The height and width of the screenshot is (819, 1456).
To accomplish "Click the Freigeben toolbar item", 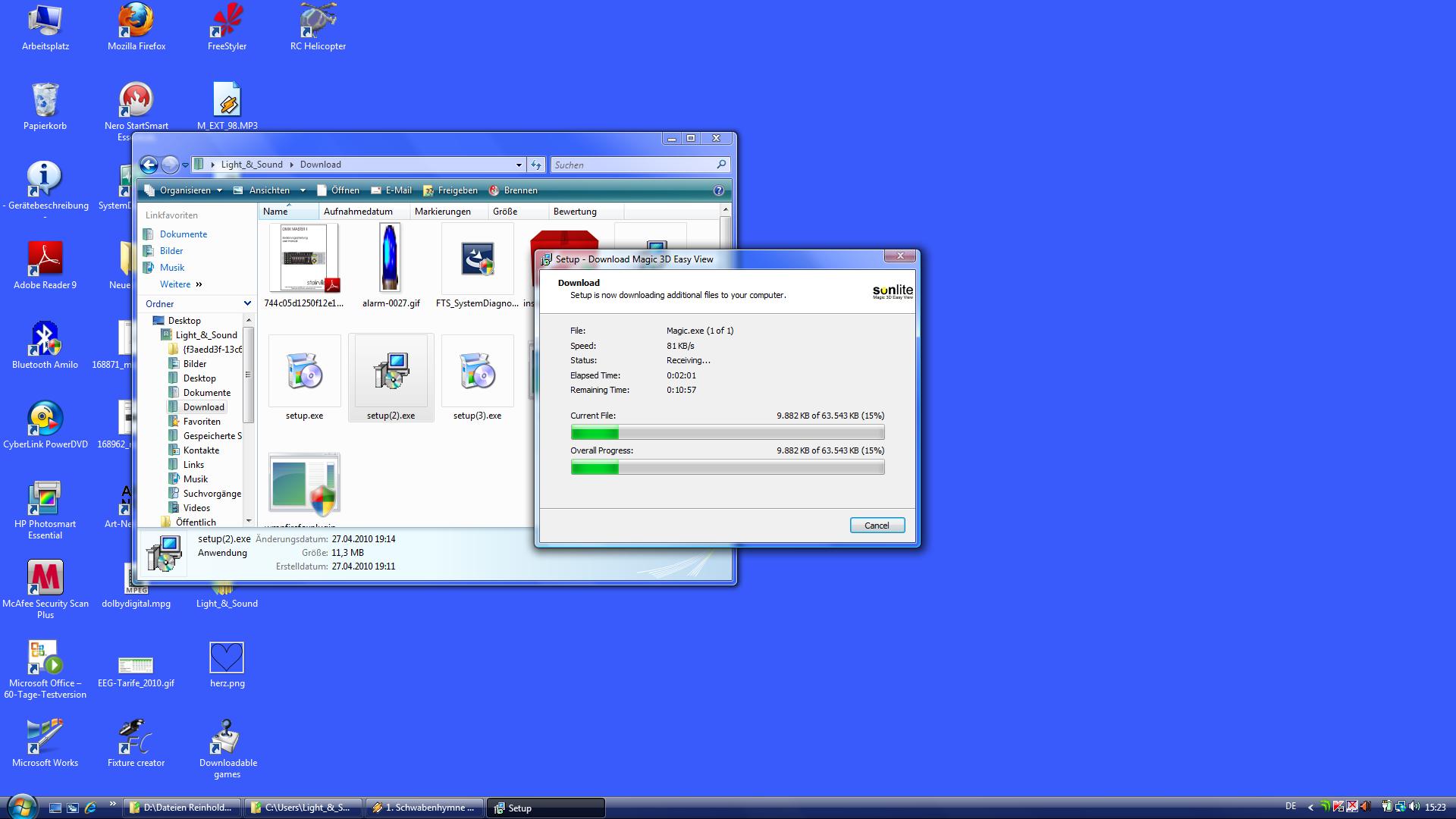I will click(x=457, y=190).
